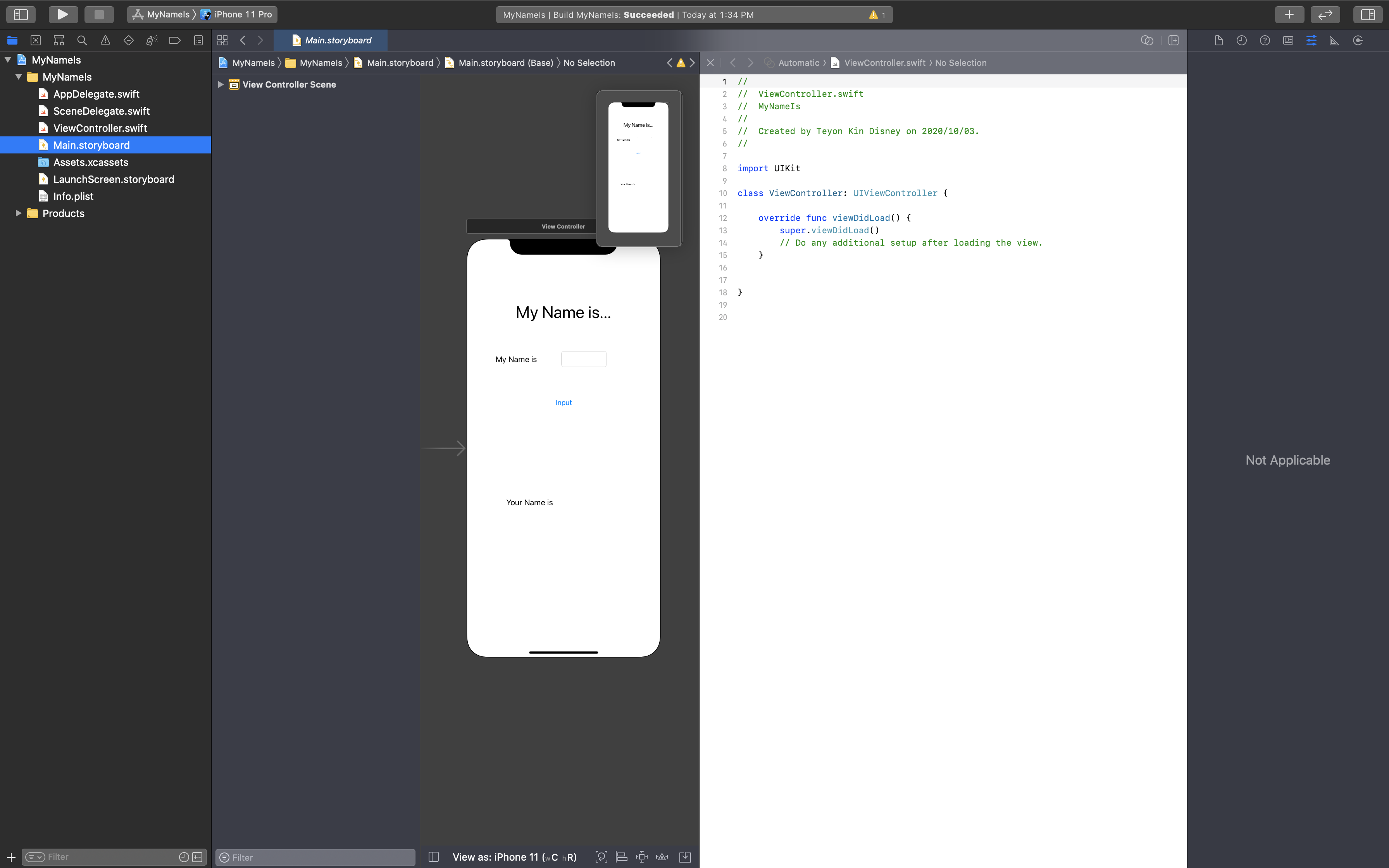Click the Run button to build app
Viewport: 1389px width, 868px height.
pyautogui.click(x=62, y=14)
